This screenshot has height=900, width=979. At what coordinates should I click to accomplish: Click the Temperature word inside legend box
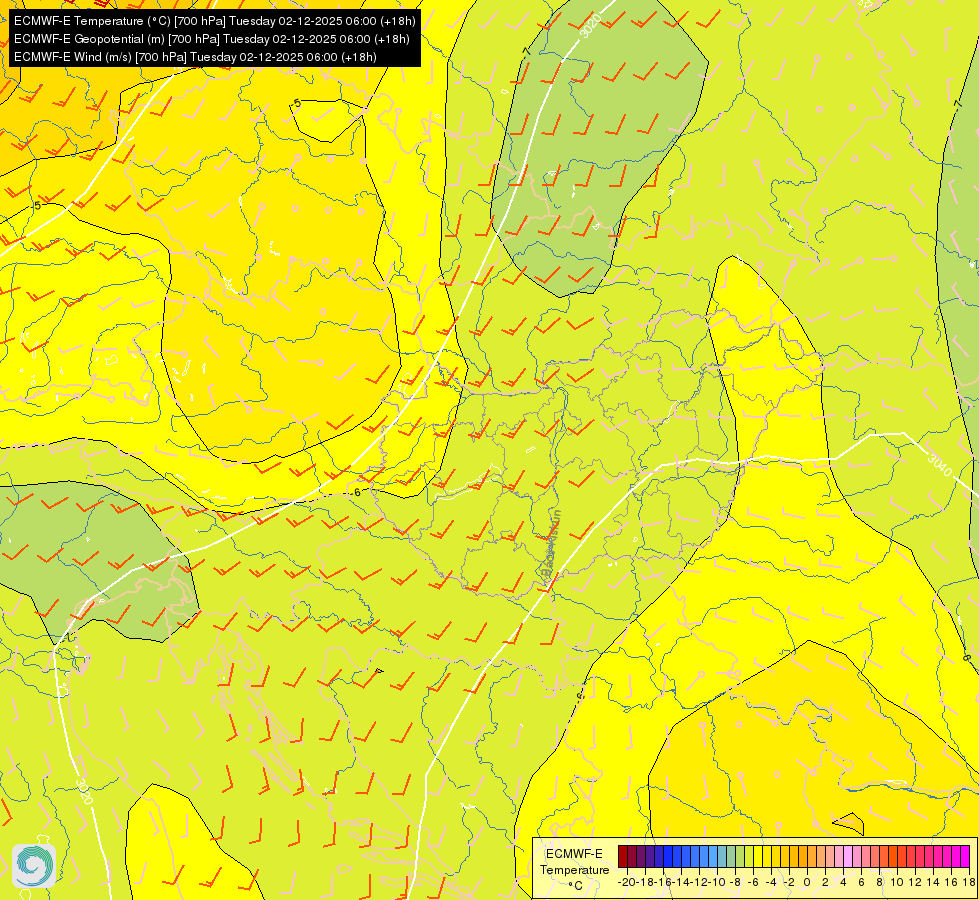[x=574, y=870]
